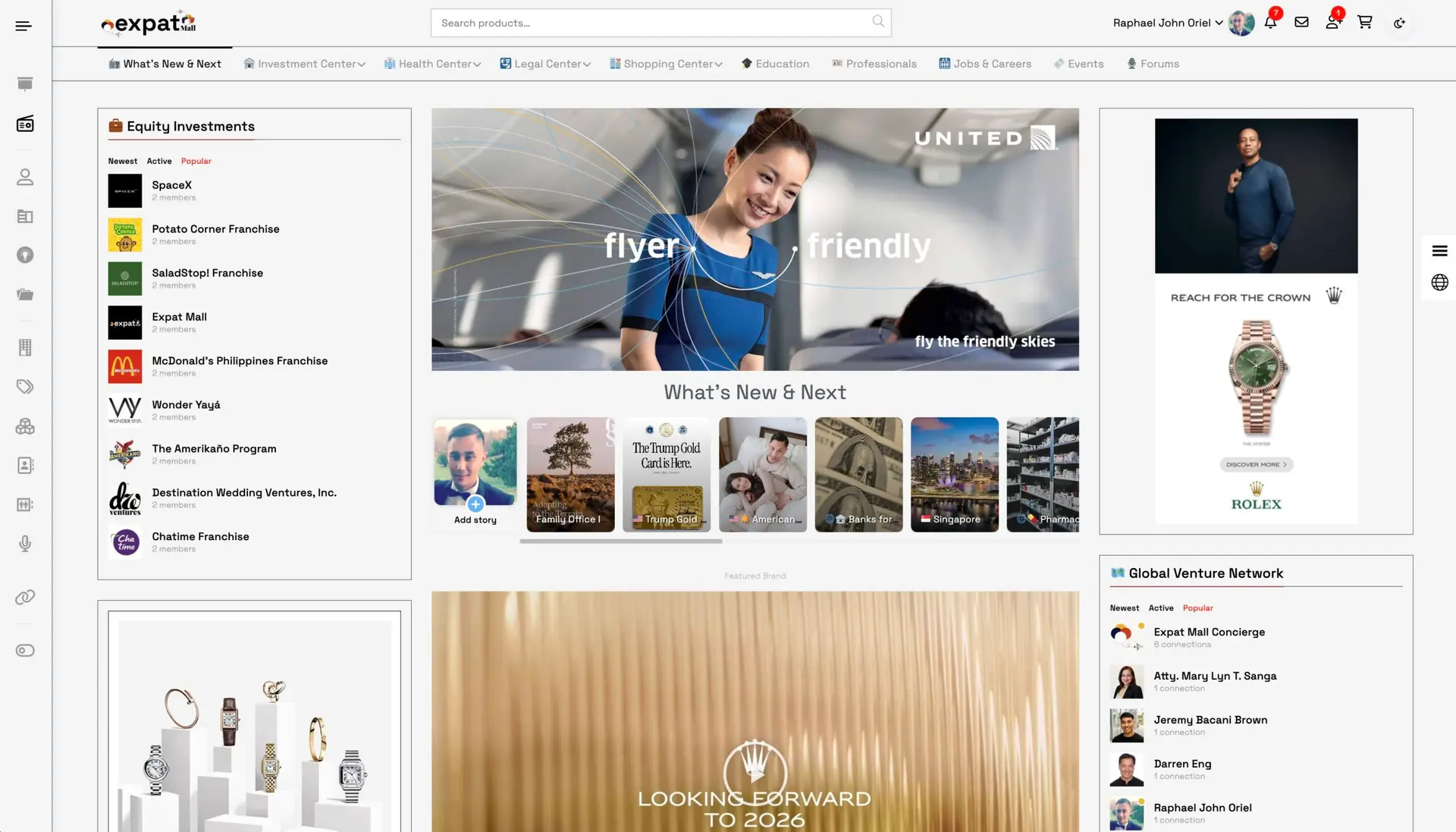
Task: Click the stories horizontal scrollbar
Action: (621, 542)
